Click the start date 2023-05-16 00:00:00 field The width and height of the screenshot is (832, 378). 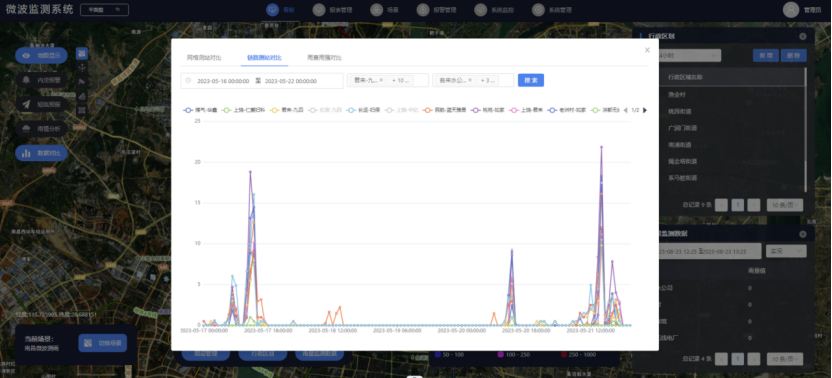pyautogui.click(x=223, y=81)
